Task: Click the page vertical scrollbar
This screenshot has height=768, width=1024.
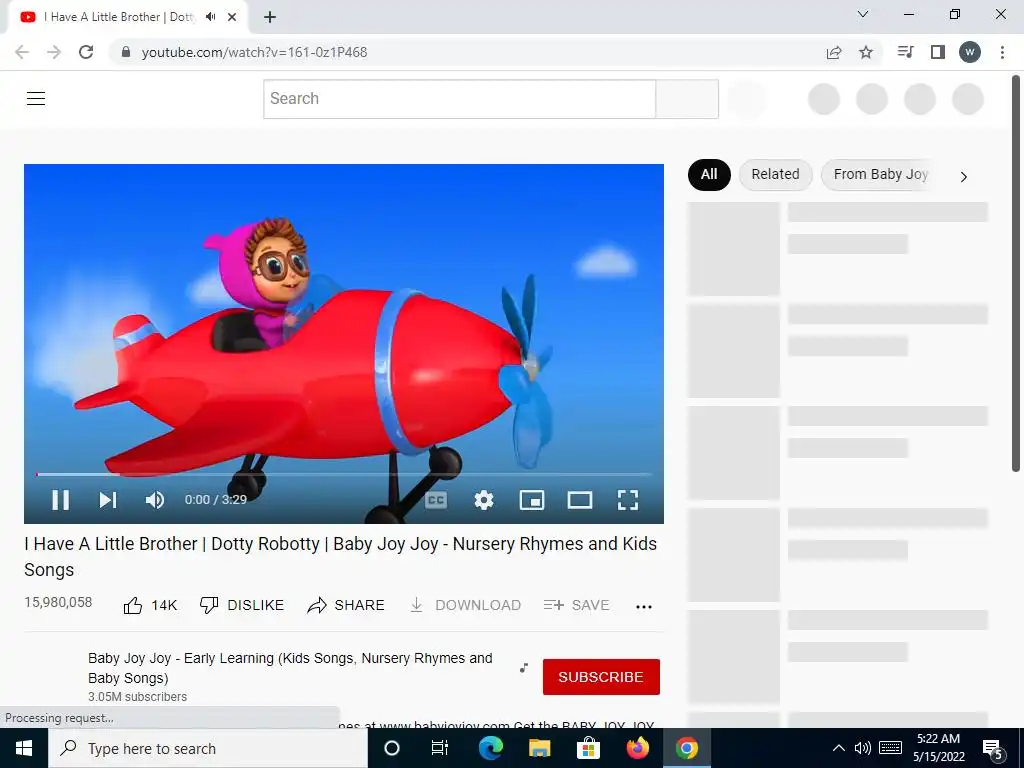Action: [1016, 274]
